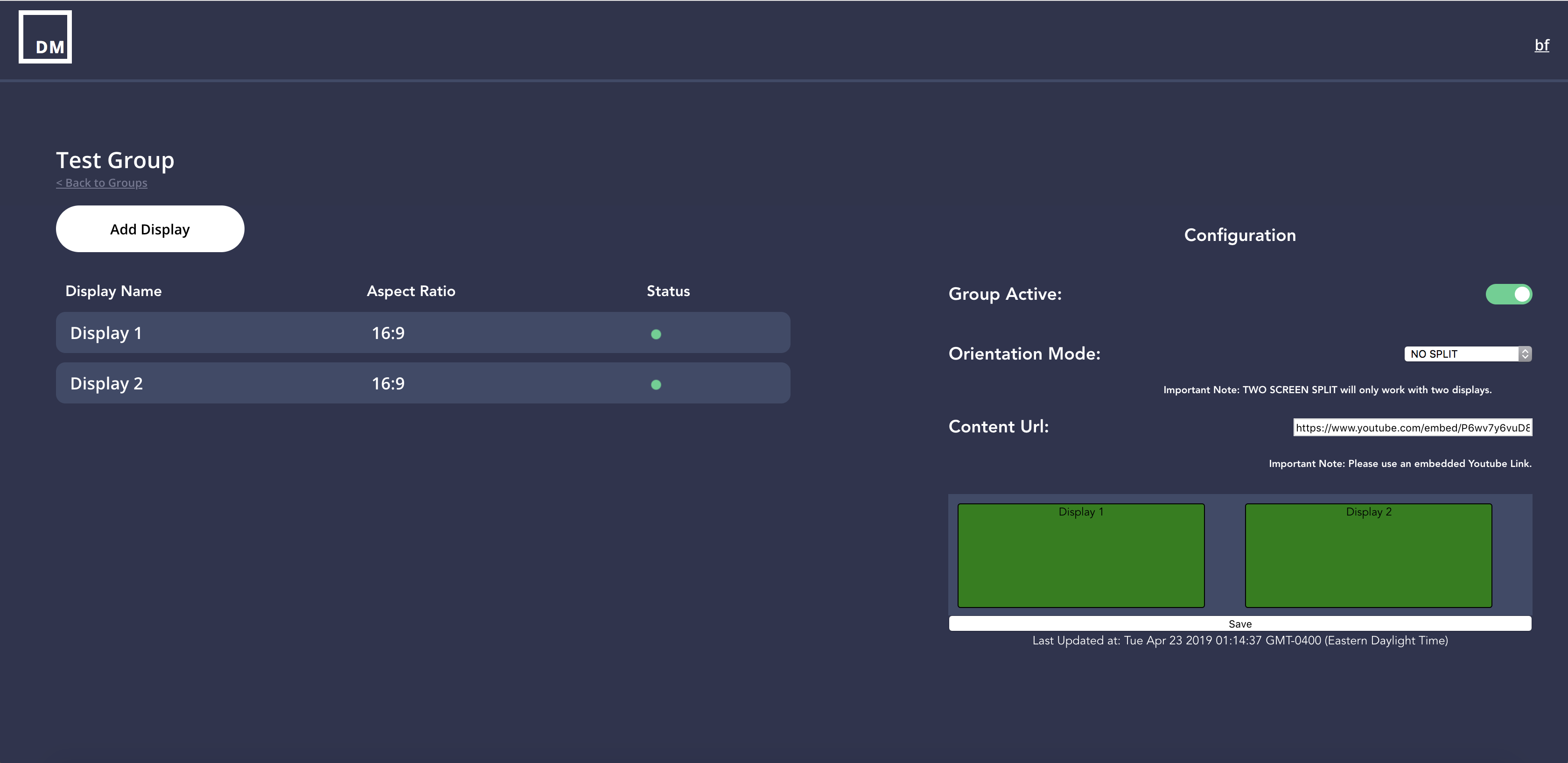Click the DM logo icon

pos(45,36)
